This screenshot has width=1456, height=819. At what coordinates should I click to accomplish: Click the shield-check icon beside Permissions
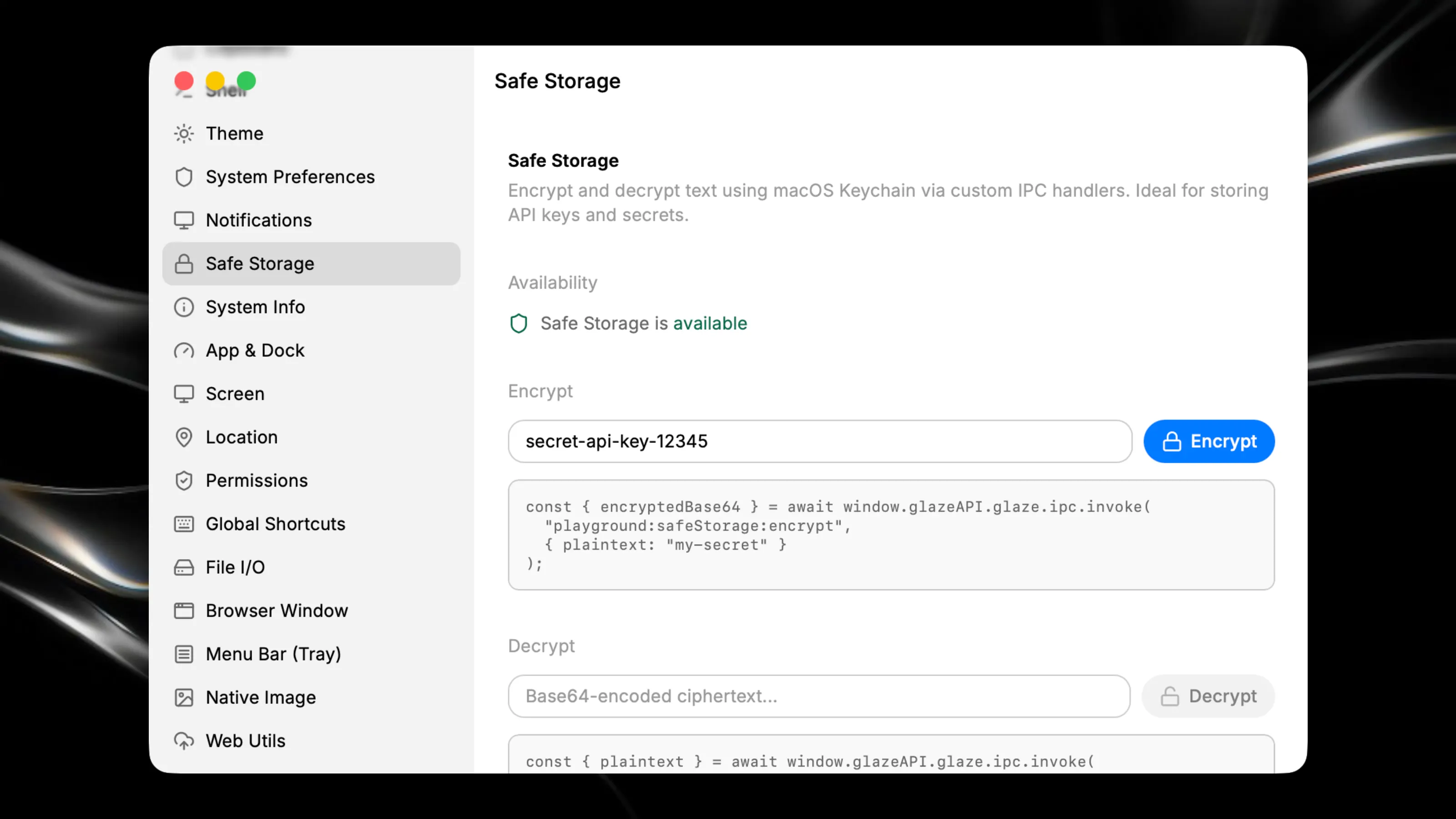184,480
